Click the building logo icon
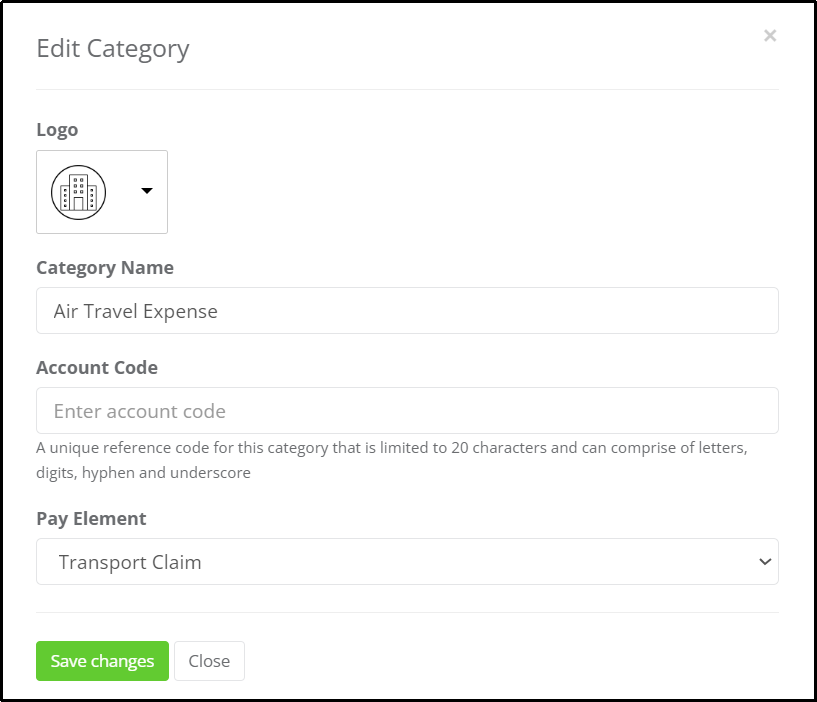 (x=79, y=192)
